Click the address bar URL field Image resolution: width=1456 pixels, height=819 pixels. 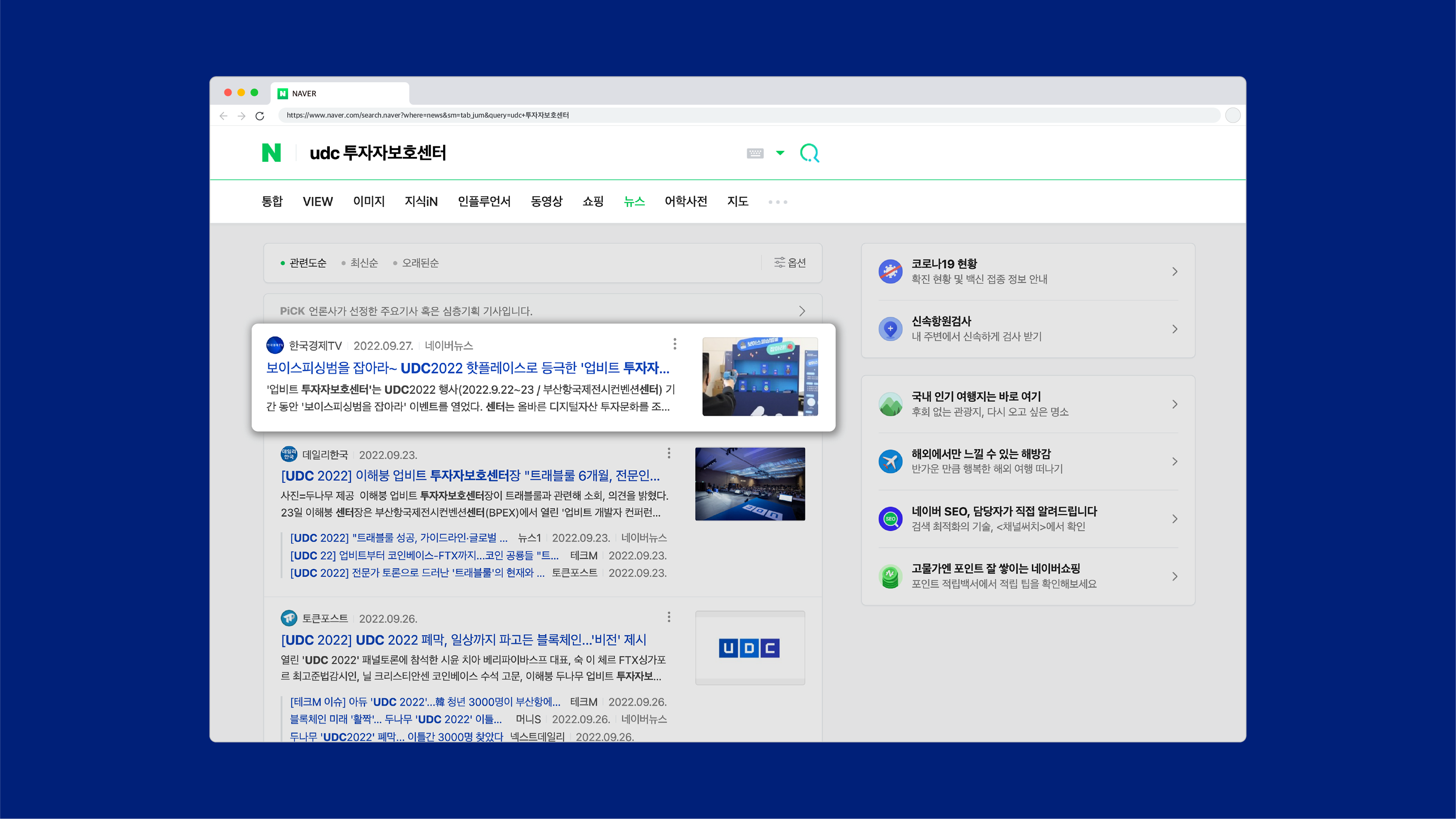(749, 115)
